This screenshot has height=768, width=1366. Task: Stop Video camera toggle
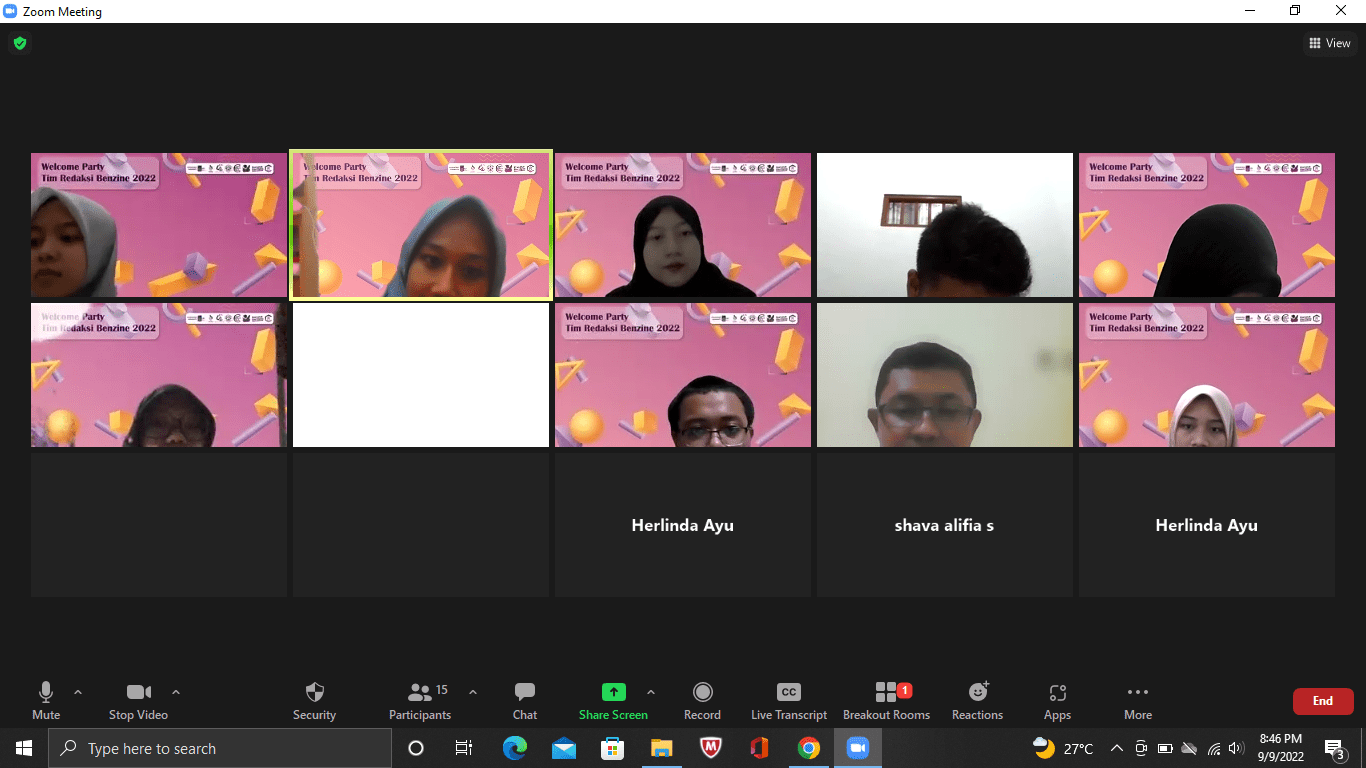pyautogui.click(x=138, y=700)
